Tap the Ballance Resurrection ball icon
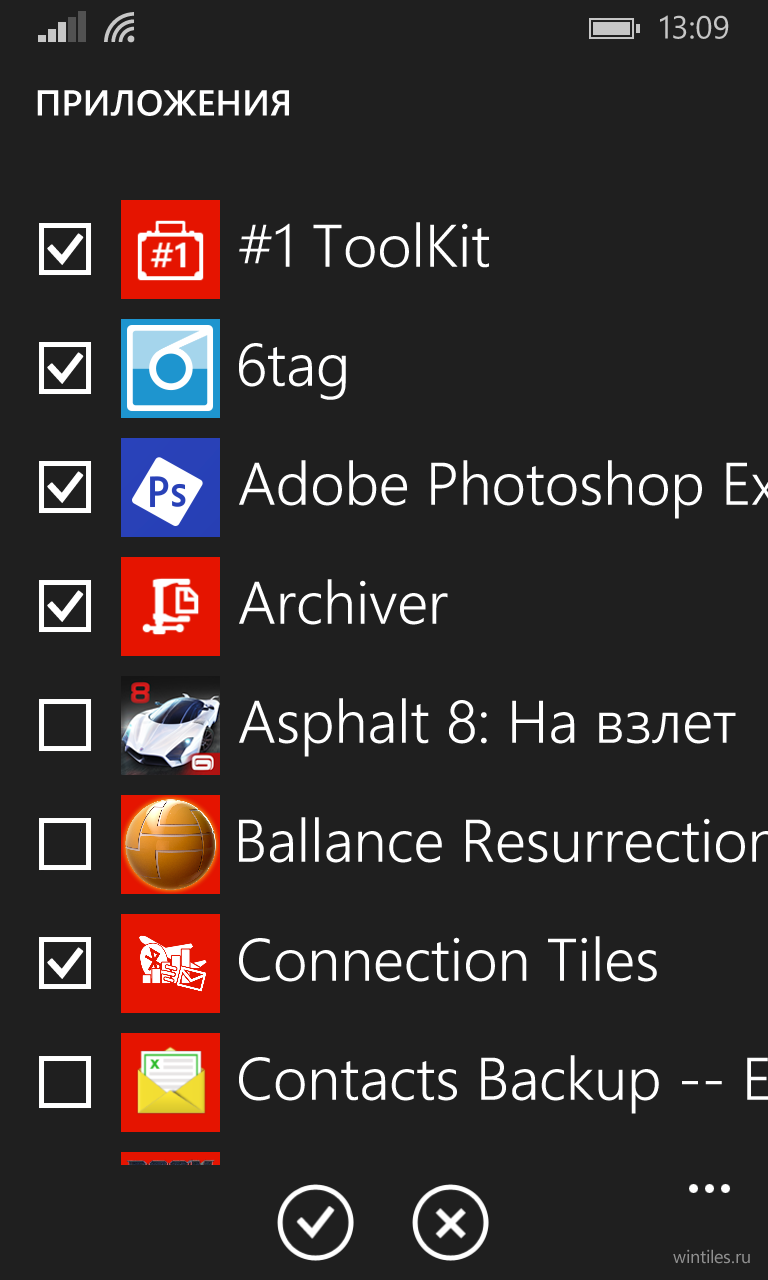The image size is (768, 1280). pyautogui.click(x=170, y=844)
